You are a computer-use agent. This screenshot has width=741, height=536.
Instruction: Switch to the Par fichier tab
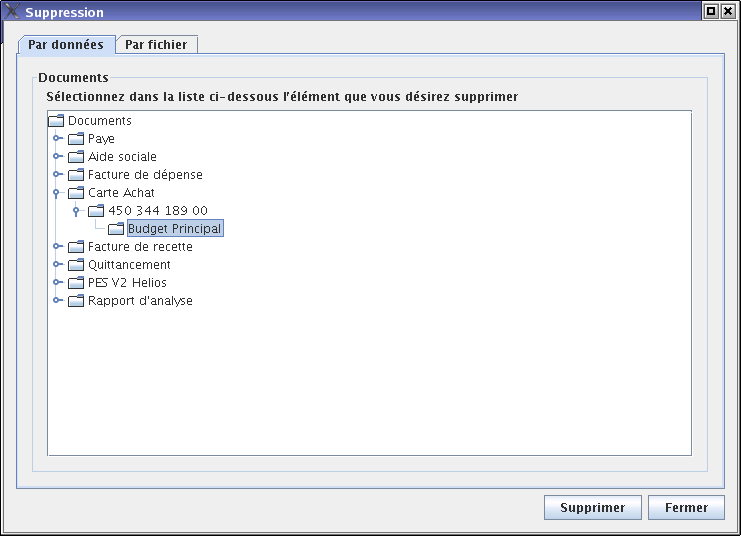point(155,45)
